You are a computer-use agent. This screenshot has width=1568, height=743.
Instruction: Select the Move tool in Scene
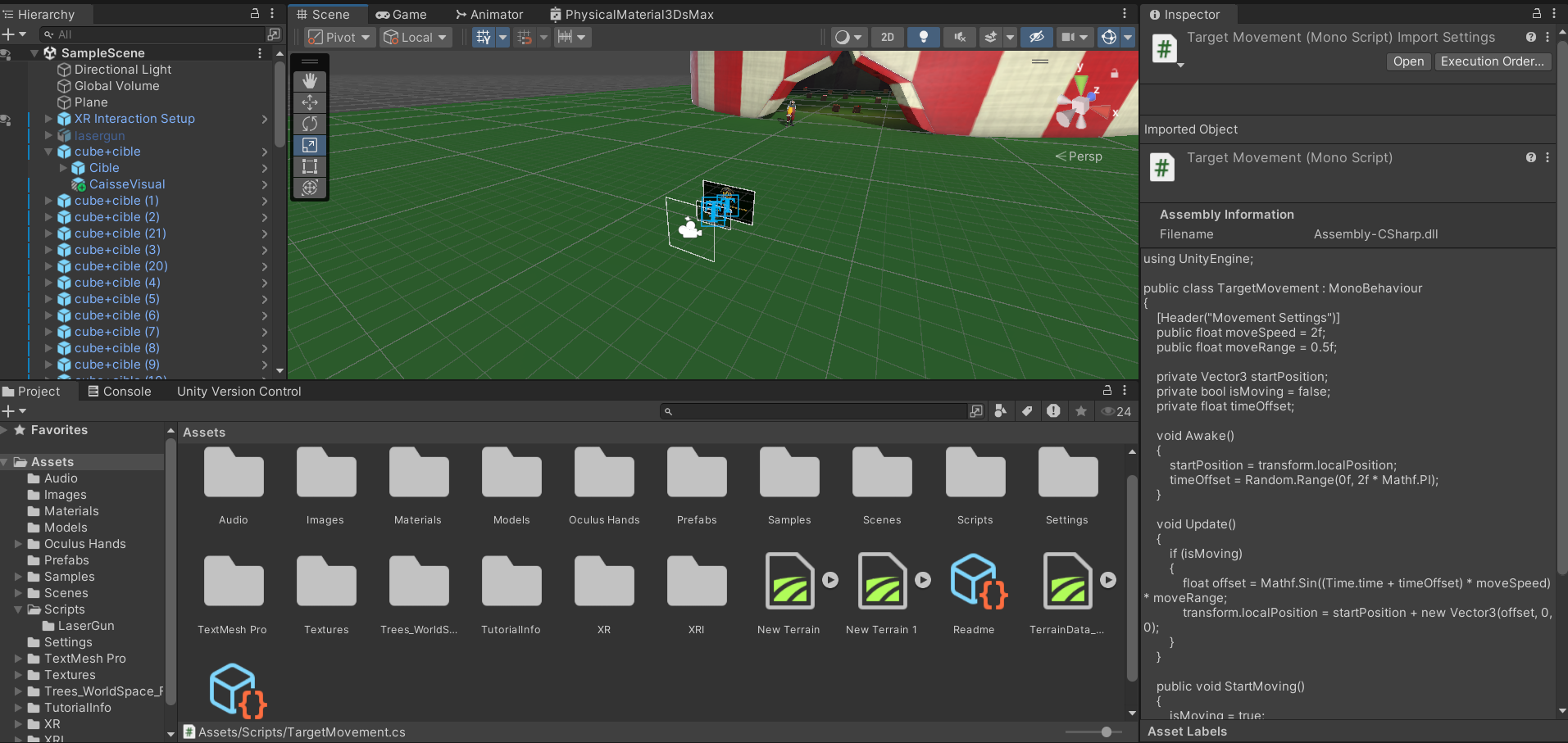310,102
